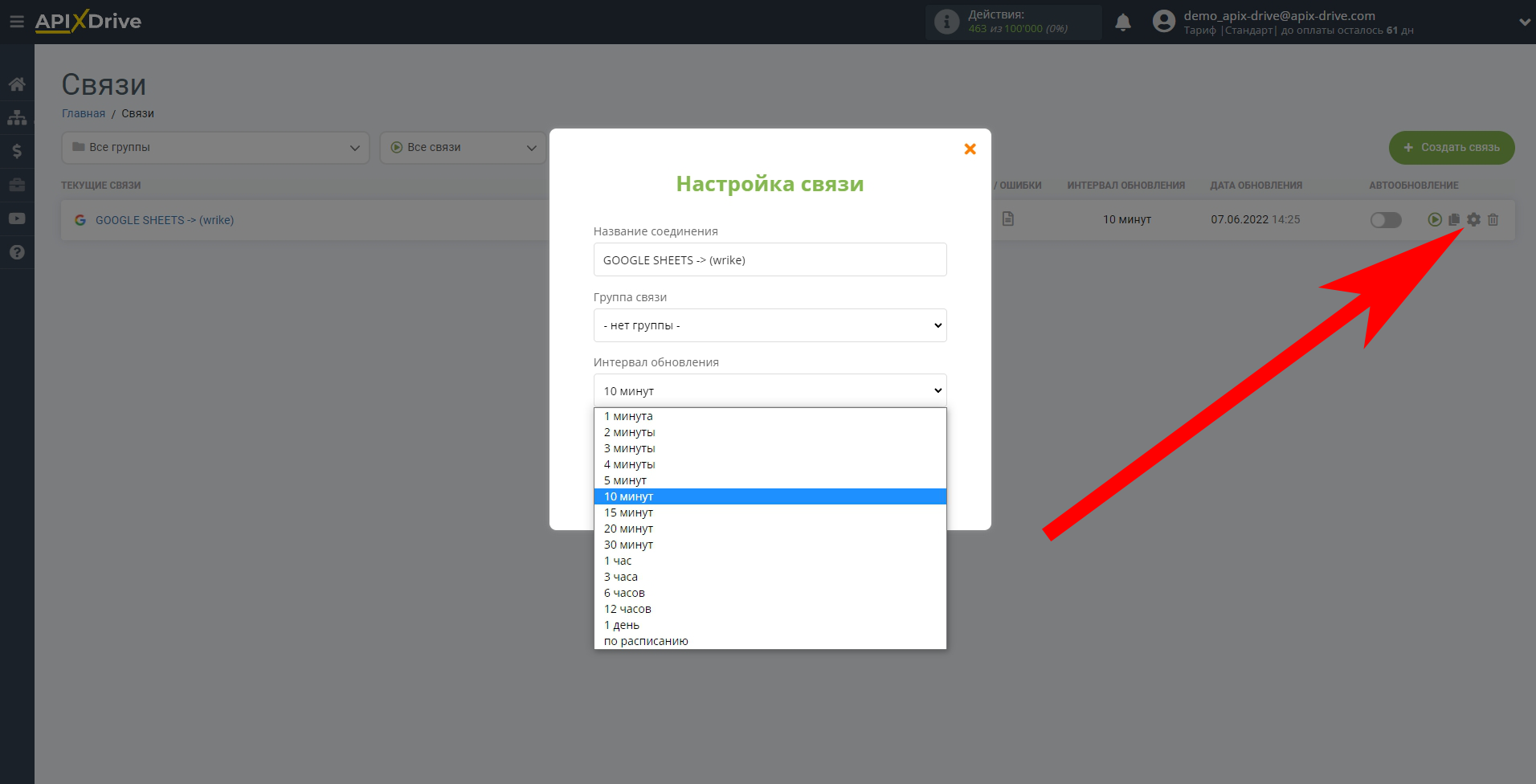The height and width of the screenshot is (784, 1536).
Task: Run the connection with the play icon
Action: [1435, 219]
